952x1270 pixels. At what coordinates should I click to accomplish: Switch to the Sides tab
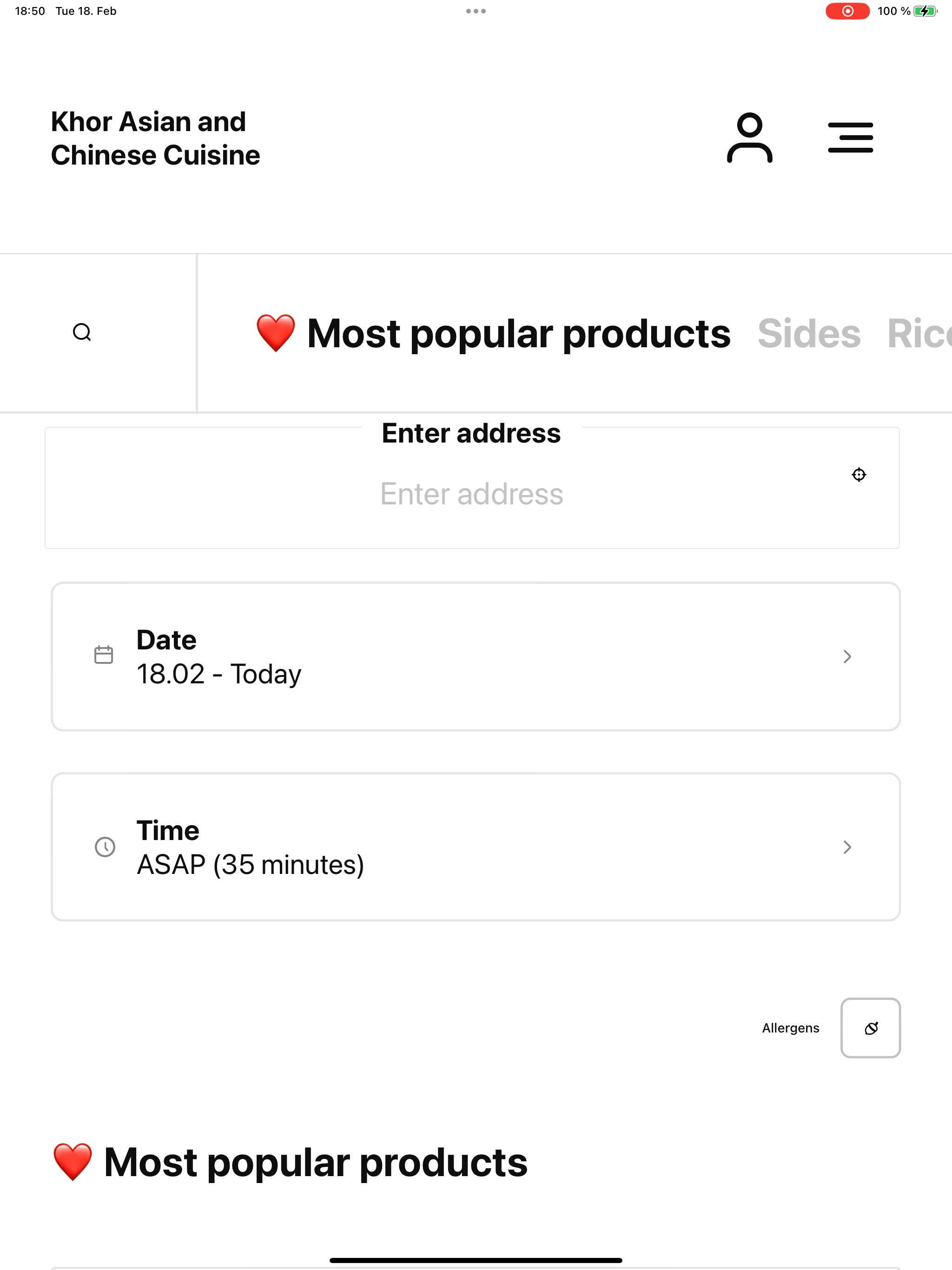(x=809, y=333)
